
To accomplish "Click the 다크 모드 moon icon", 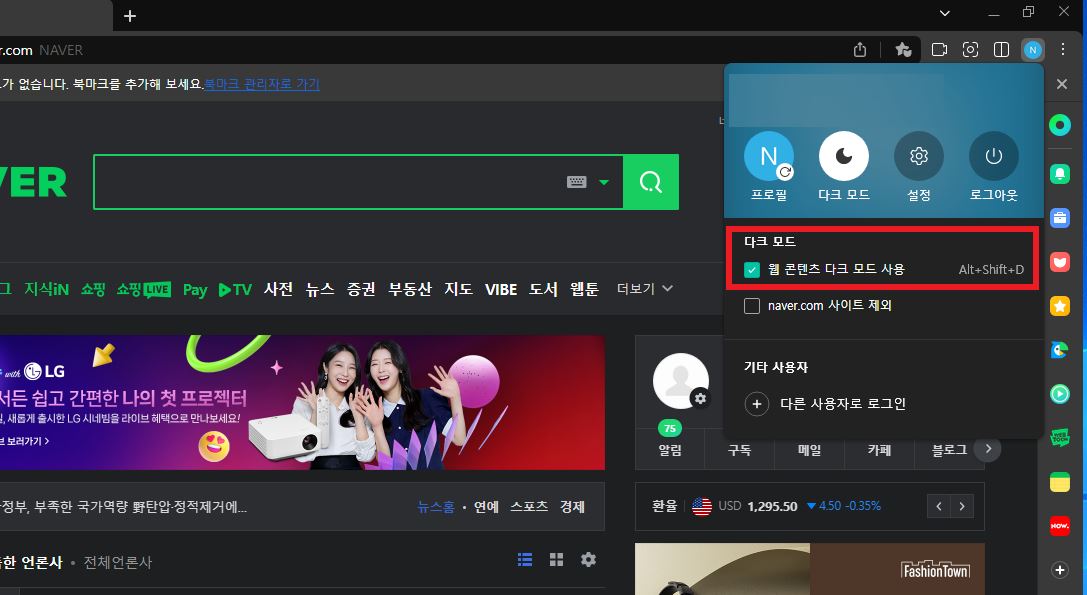I will click(x=844, y=156).
